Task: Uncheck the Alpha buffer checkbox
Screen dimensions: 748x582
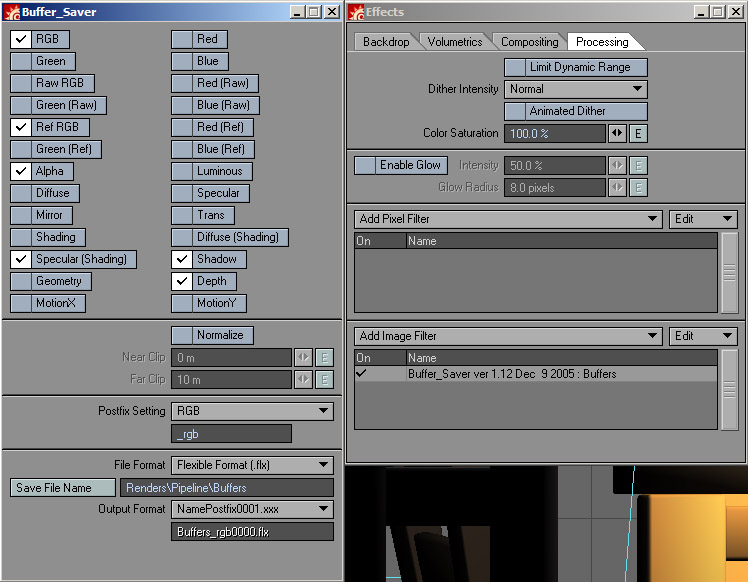Action: [21, 171]
